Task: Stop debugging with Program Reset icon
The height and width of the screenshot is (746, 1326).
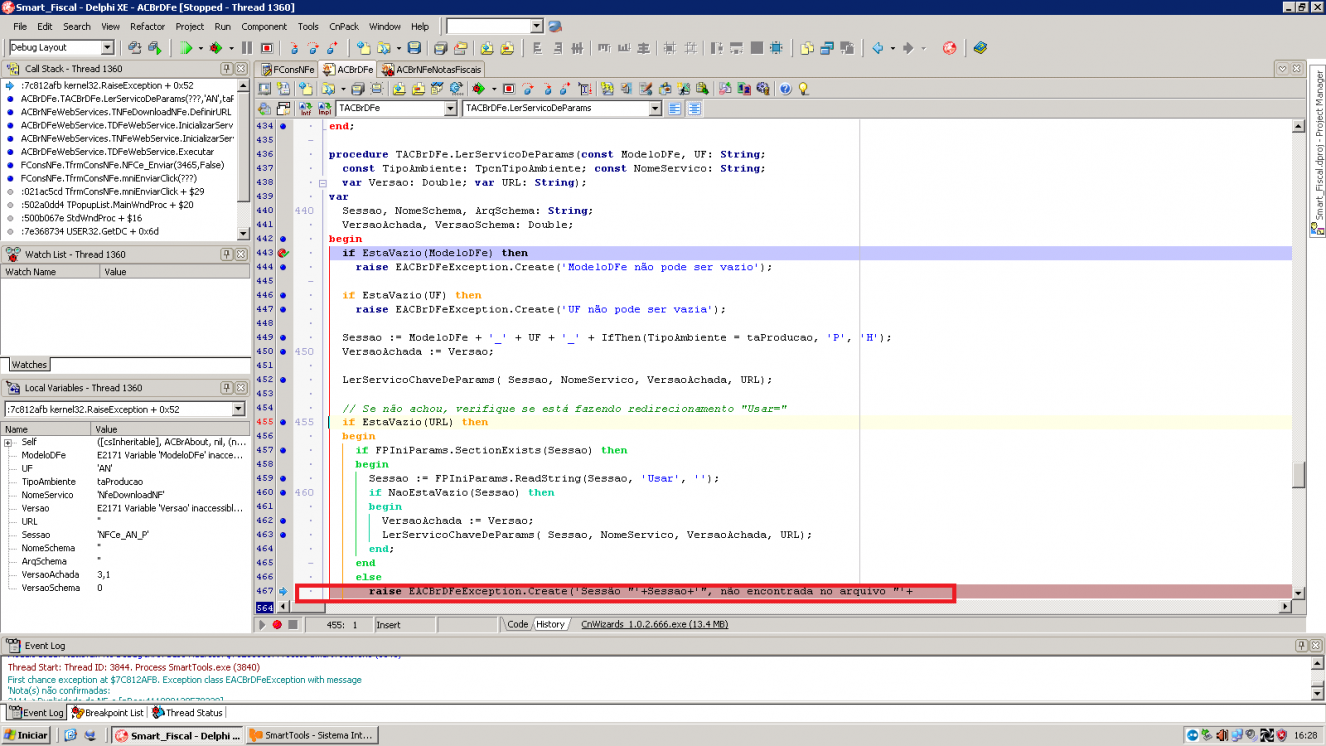Action: [x=266, y=47]
